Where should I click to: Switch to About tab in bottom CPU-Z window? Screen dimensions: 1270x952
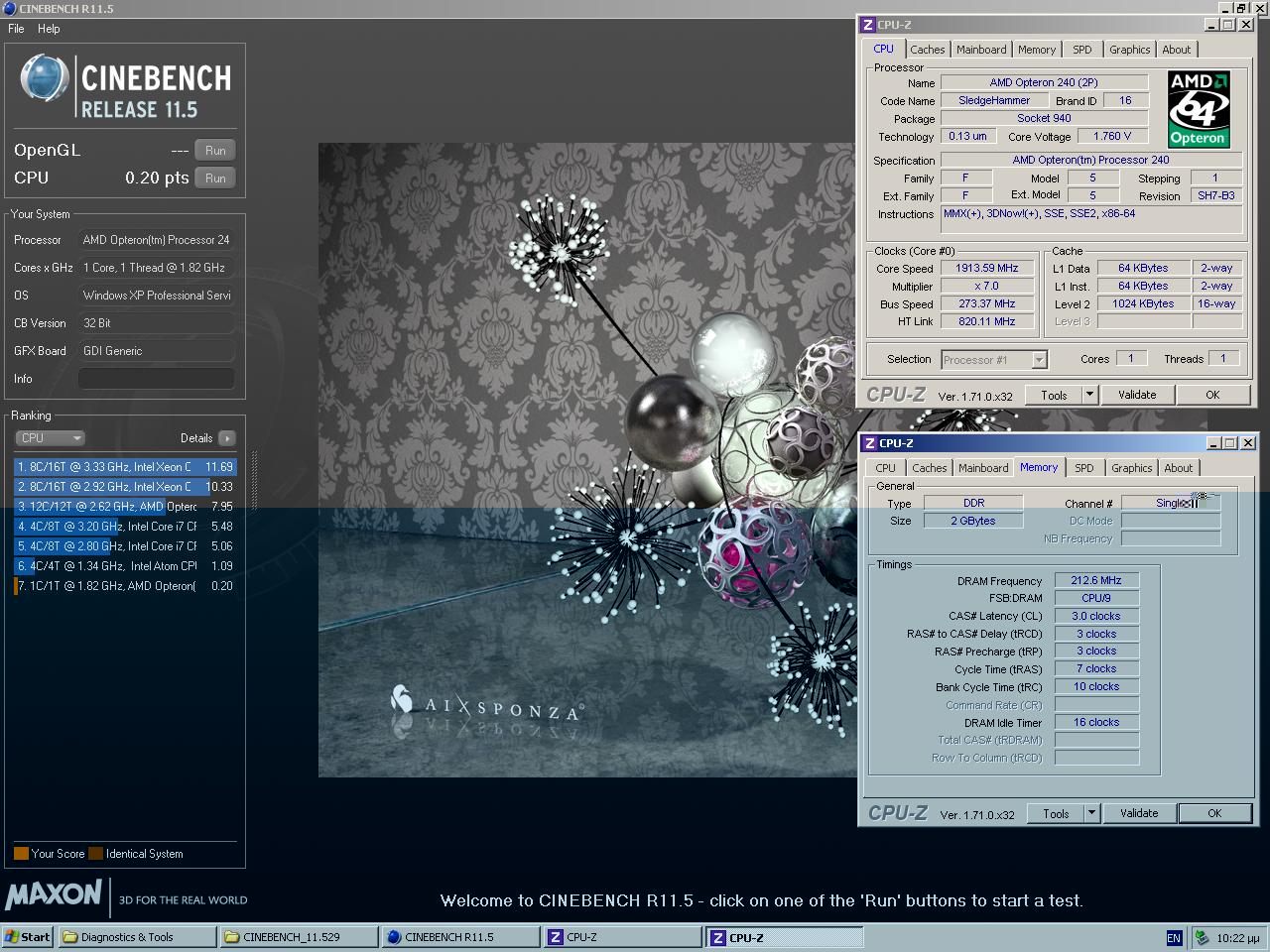pyautogui.click(x=1179, y=468)
